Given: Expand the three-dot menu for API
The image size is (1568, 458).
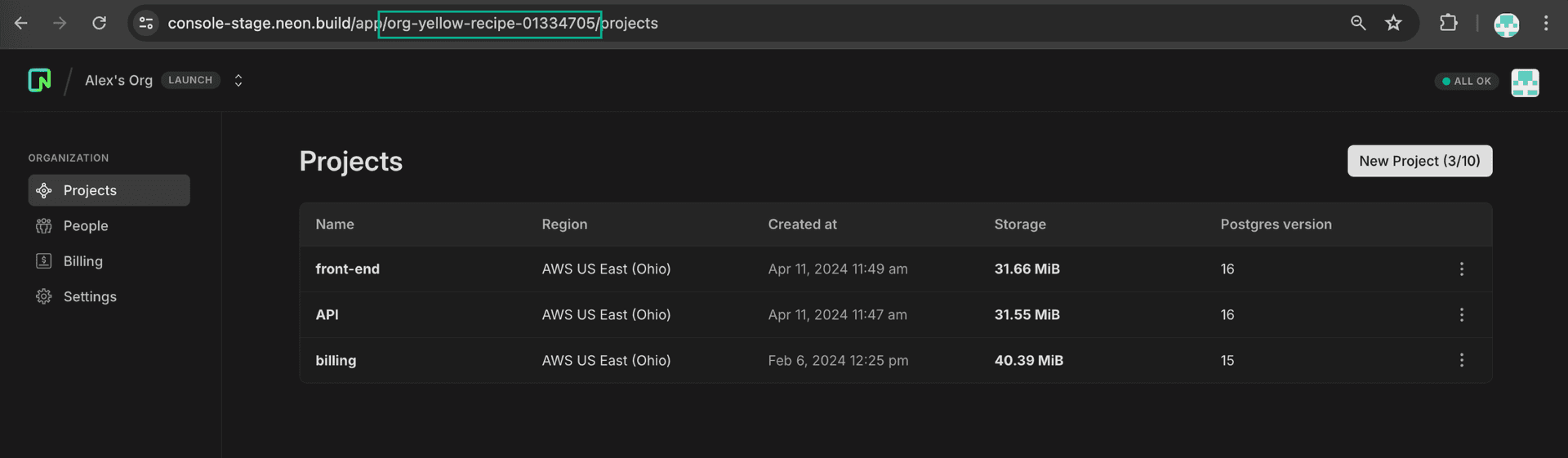Looking at the screenshot, I should [1461, 314].
